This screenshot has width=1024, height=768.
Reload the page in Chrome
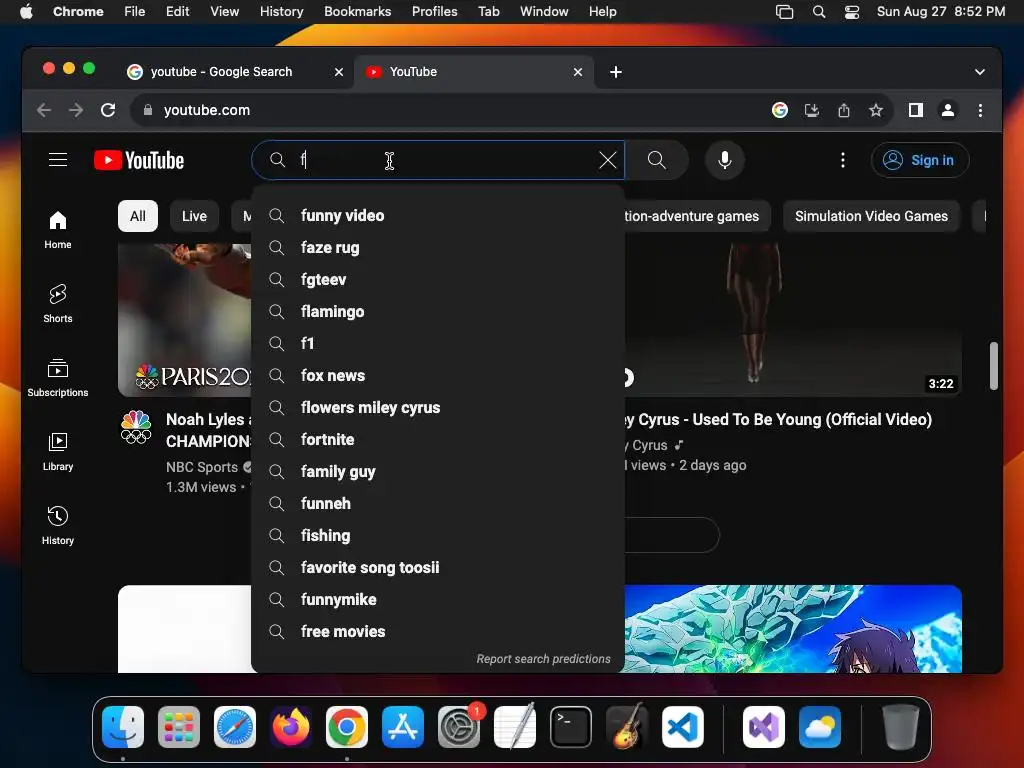pos(108,110)
